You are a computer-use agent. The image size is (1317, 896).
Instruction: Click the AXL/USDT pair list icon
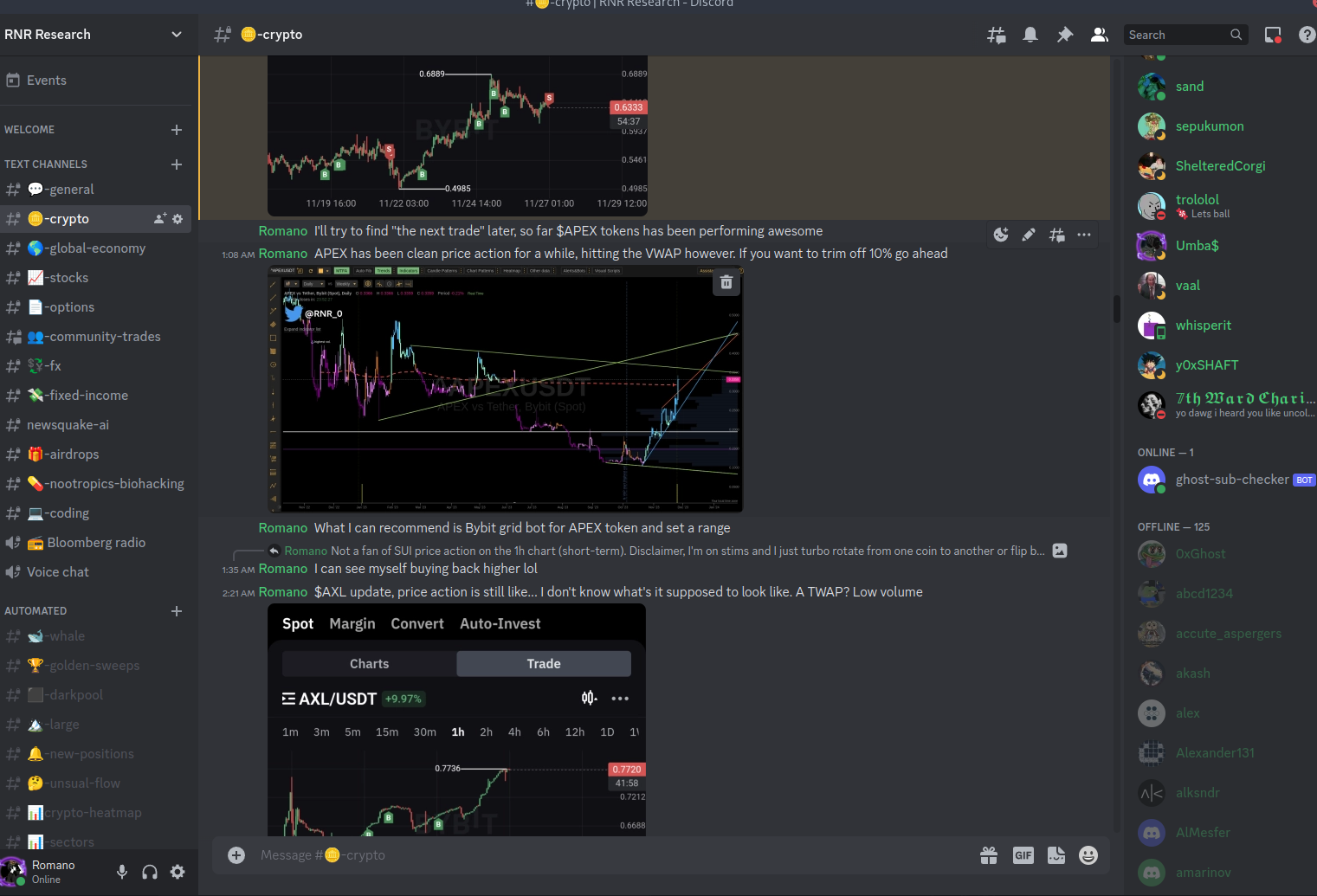288,699
